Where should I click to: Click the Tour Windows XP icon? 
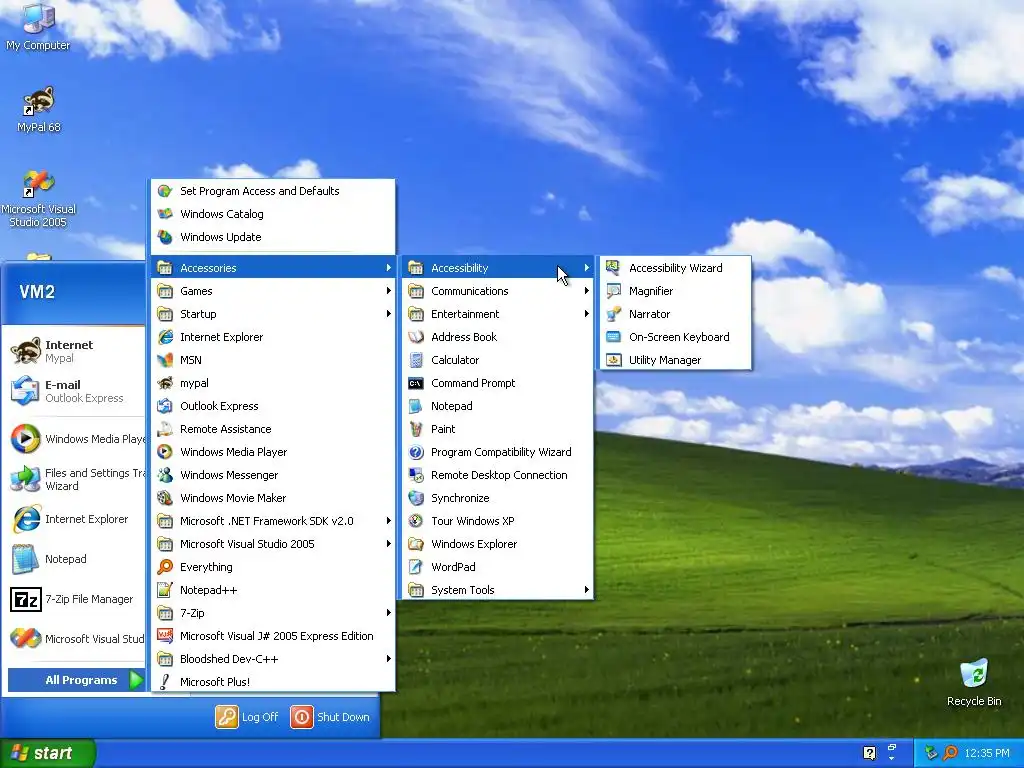[415, 521]
